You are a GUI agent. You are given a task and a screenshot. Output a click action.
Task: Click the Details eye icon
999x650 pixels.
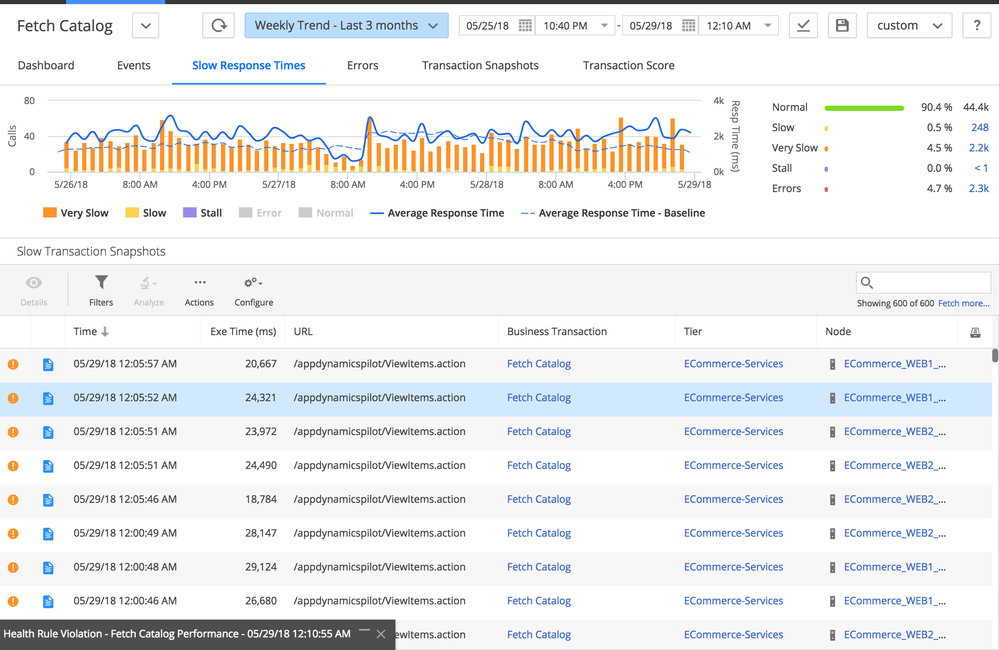coord(34,282)
